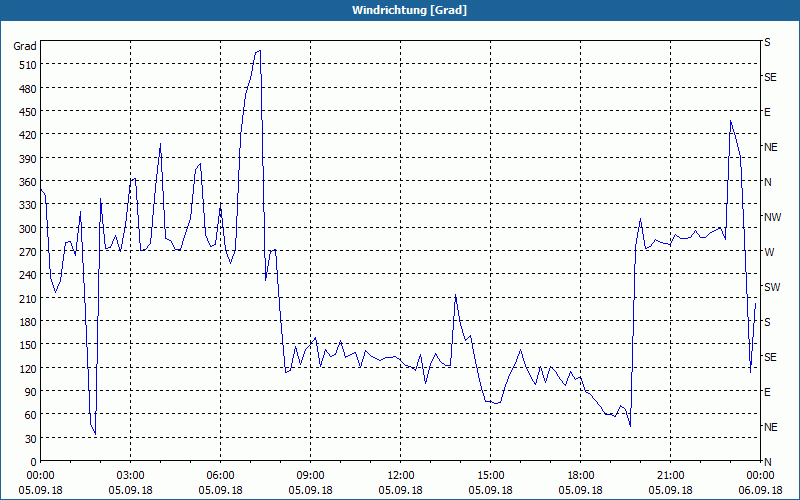Click the SE compass label on the 480 gridline
The image size is (800, 500).
click(x=770, y=77)
